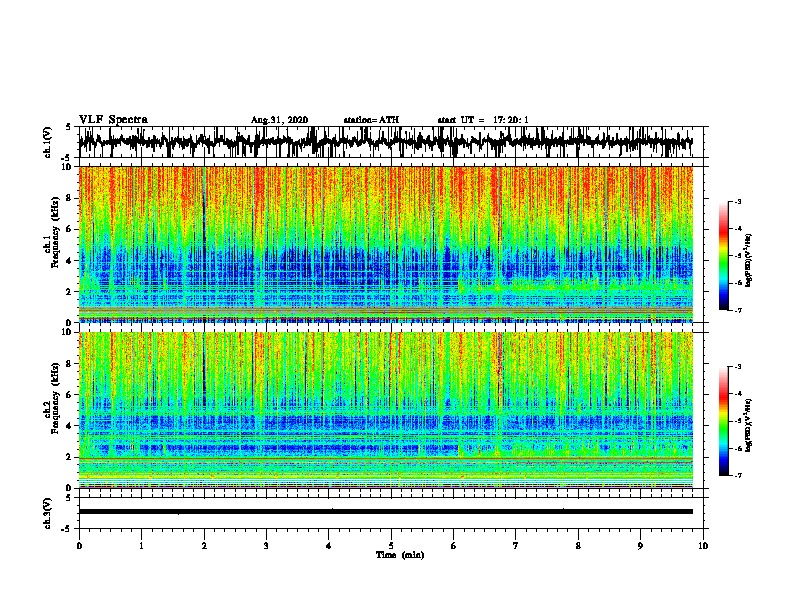Click the "Time (min)" x-axis label
This screenshot has width=792, height=612.
click(x=400, y=555)
